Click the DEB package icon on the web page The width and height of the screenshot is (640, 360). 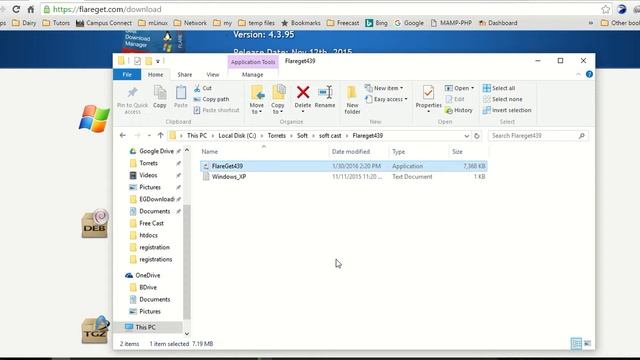[x=95, y=223]
